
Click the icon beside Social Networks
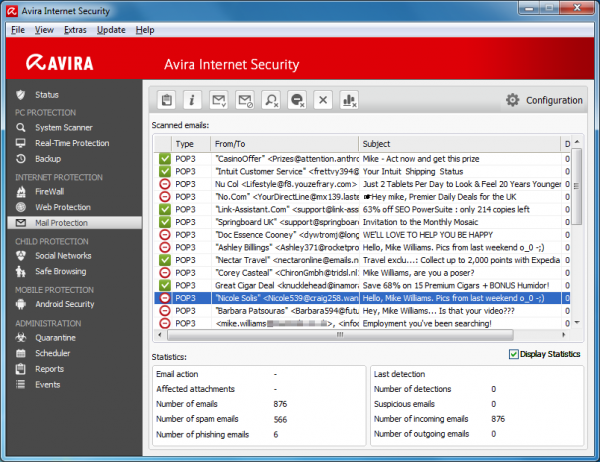click(21, 256)
